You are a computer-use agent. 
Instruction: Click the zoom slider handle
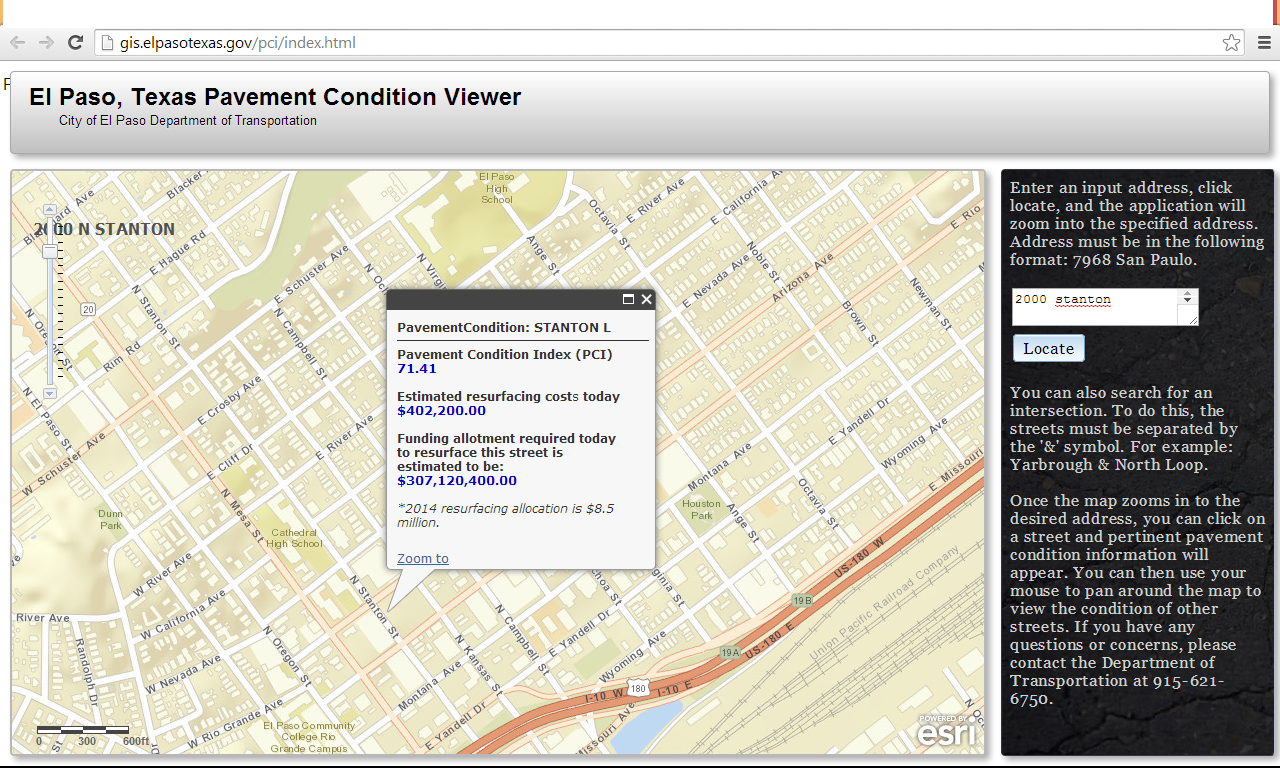click(x=50, y=251)
